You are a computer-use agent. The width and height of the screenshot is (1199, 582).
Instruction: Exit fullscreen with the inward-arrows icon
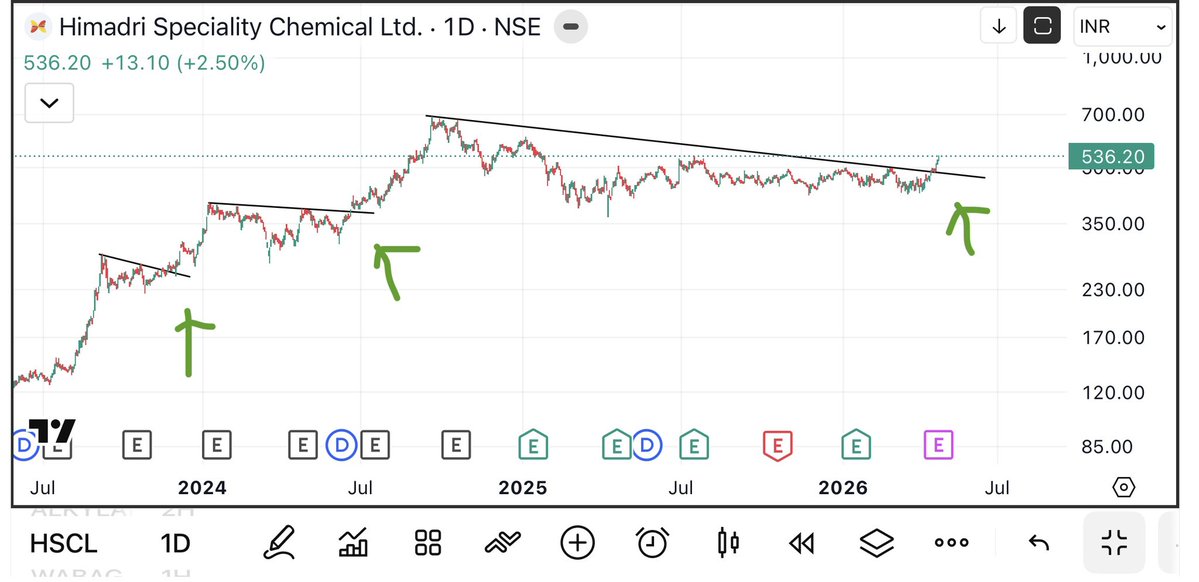[x=1114, y=543]
